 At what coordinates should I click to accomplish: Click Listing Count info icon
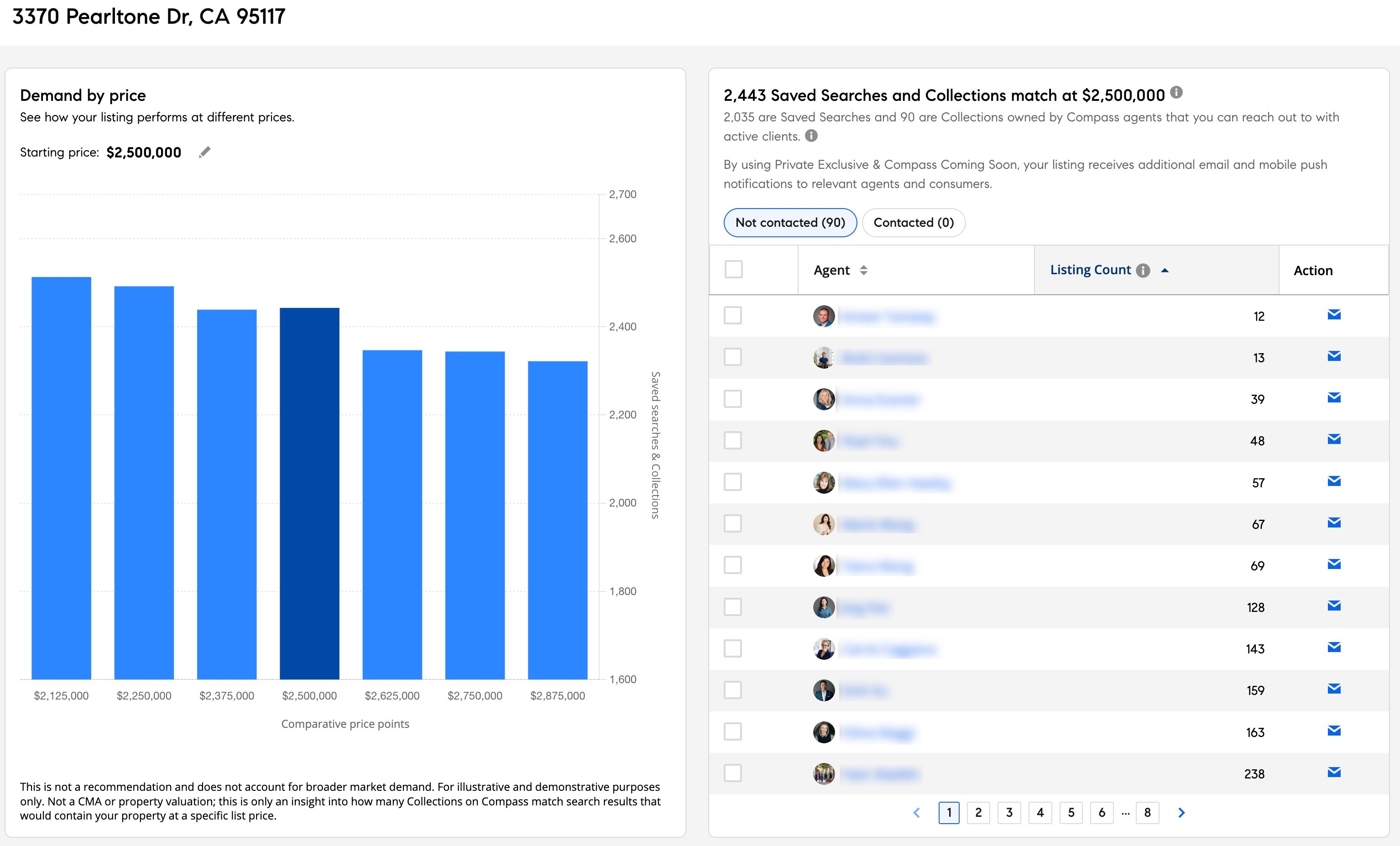click(1143, 271)
